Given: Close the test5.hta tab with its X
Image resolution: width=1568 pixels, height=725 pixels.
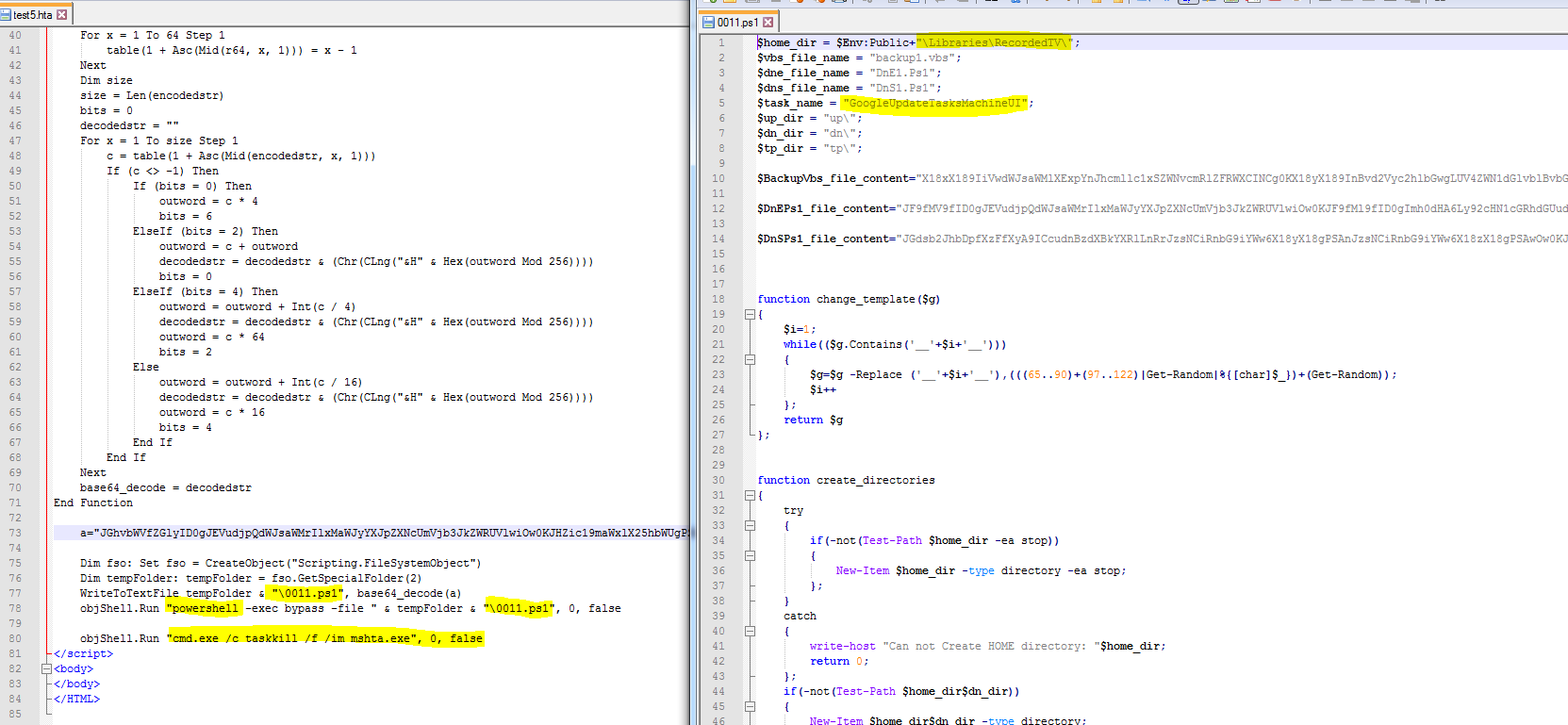Looking at the screenshot, I should (x=62, y=14).
